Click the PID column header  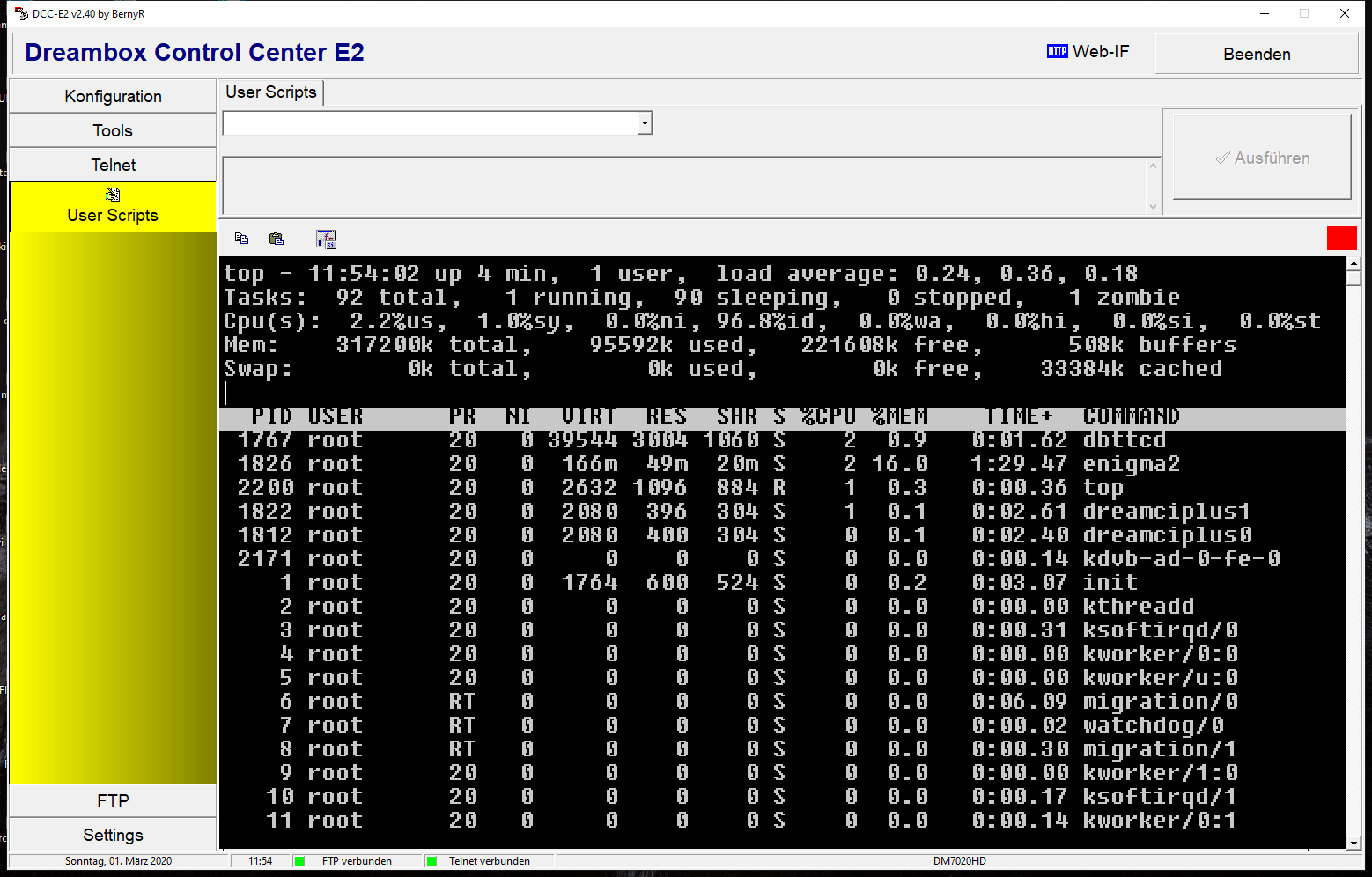click(x=272, y=416)
